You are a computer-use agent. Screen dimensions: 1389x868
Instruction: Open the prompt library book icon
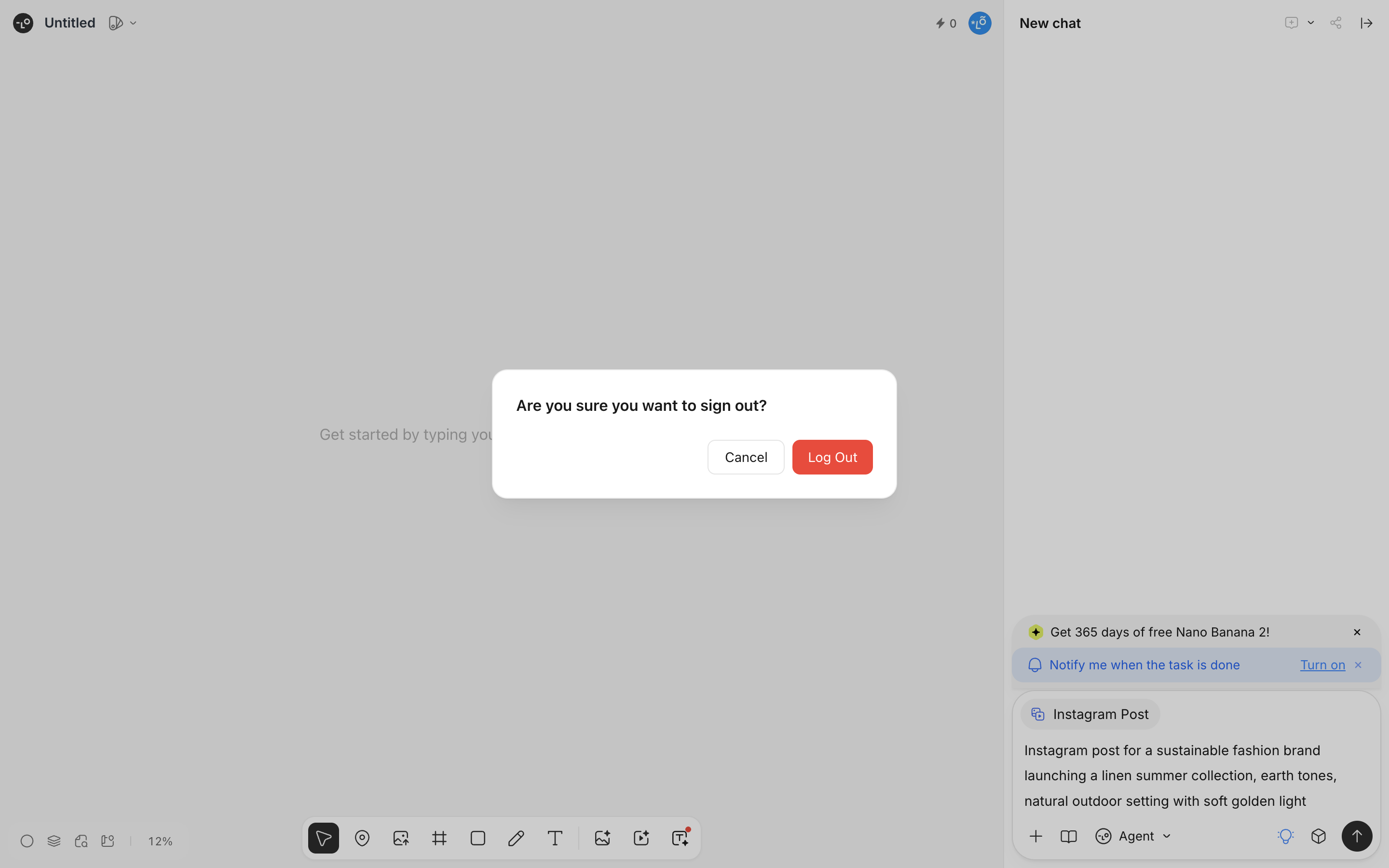(x=1068, y=837)
